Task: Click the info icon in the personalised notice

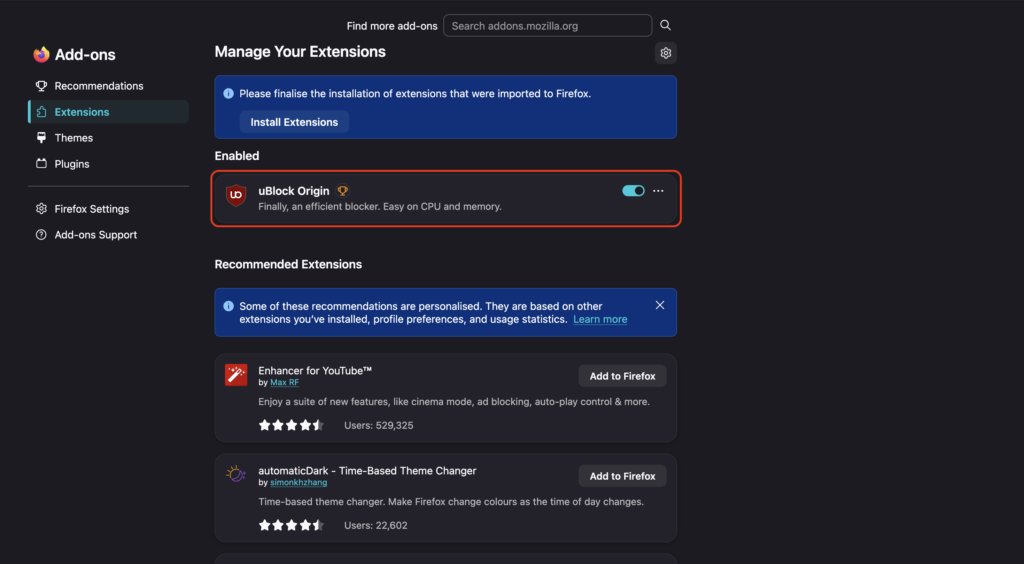Action: click(229, 306)
